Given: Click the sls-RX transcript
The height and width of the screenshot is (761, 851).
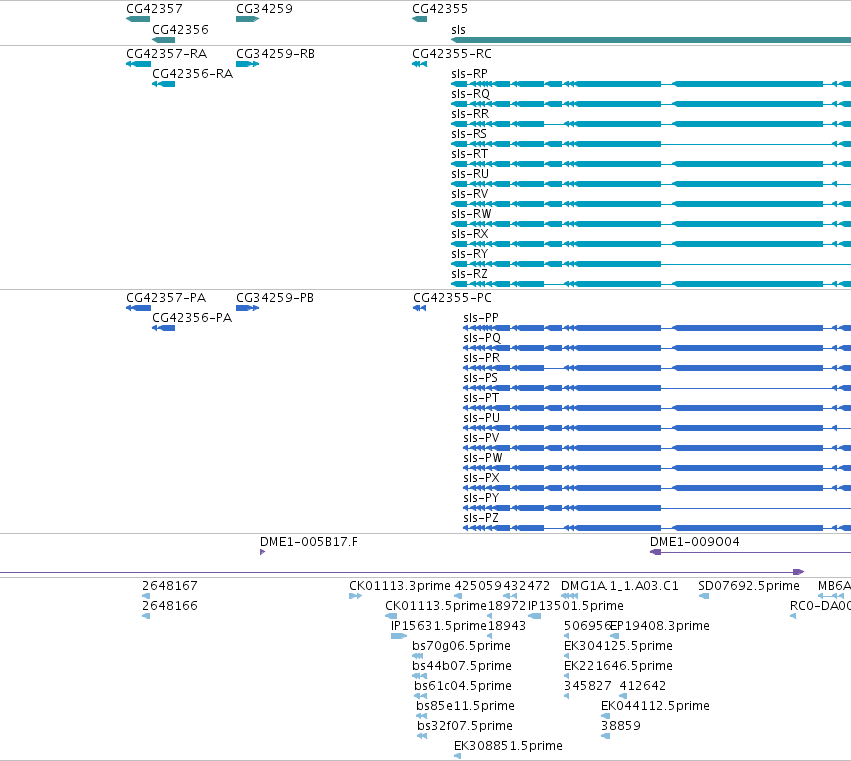Looking at the screenshot, I should [651, 244].
